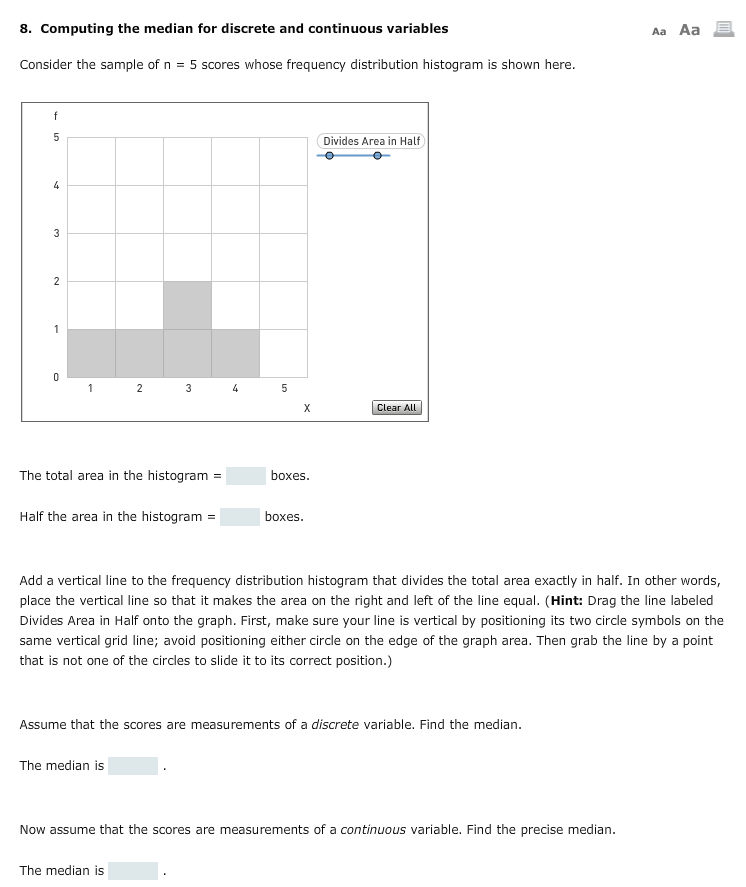Viewport: 746px width, 887px height.
Task: Select the Divides Area in Half label
Action: pyautogui.click(x=371, y=141)
